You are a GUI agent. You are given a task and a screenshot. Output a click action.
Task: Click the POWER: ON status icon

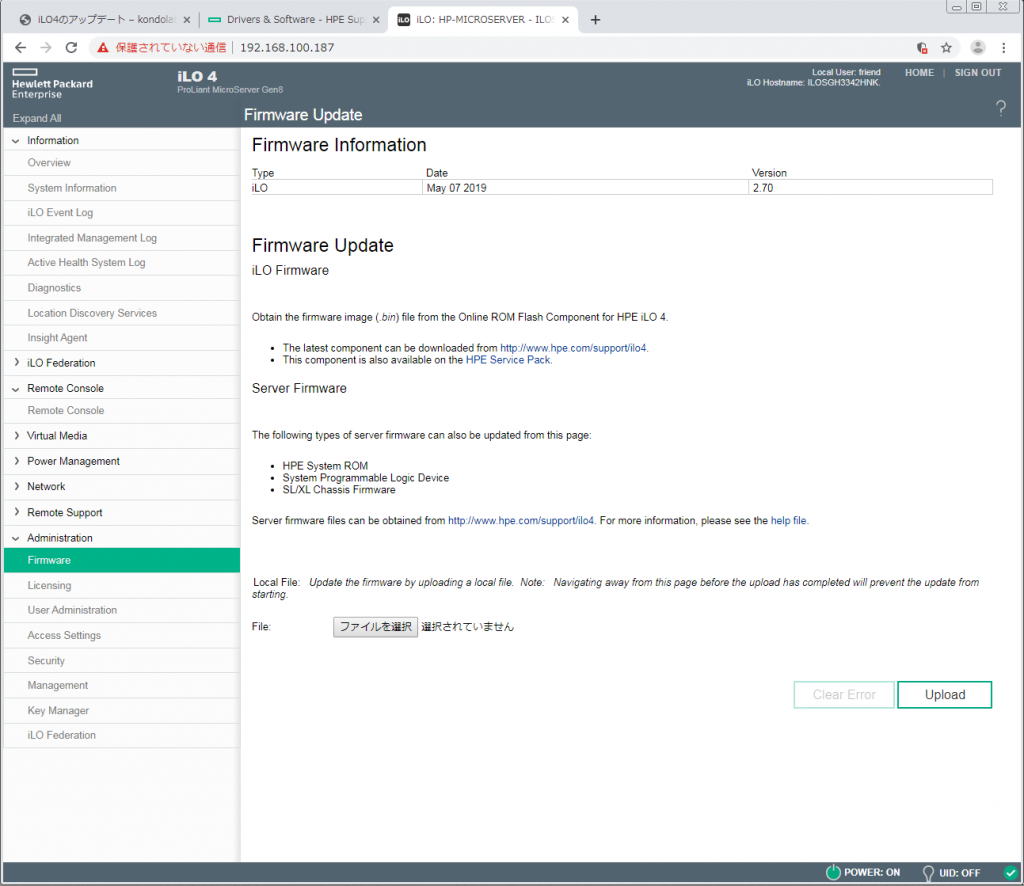pyautogui.click(x=833, y=872)
